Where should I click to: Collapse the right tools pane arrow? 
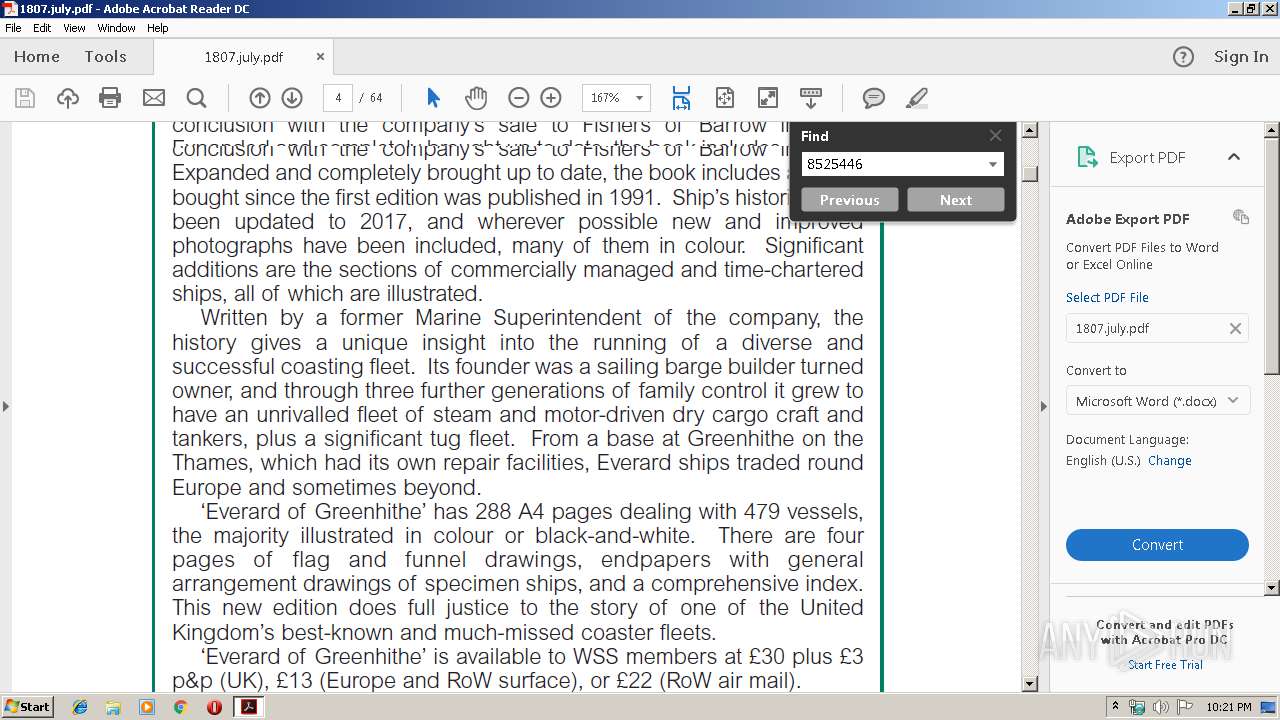coord(1044,406)
